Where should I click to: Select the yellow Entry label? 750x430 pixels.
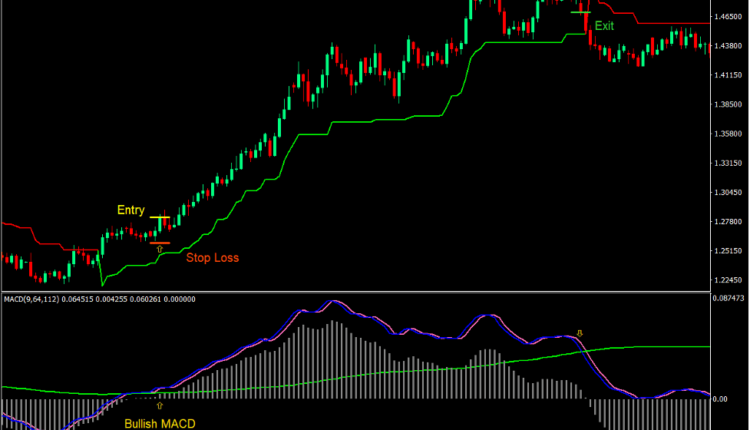coord(130,210)
